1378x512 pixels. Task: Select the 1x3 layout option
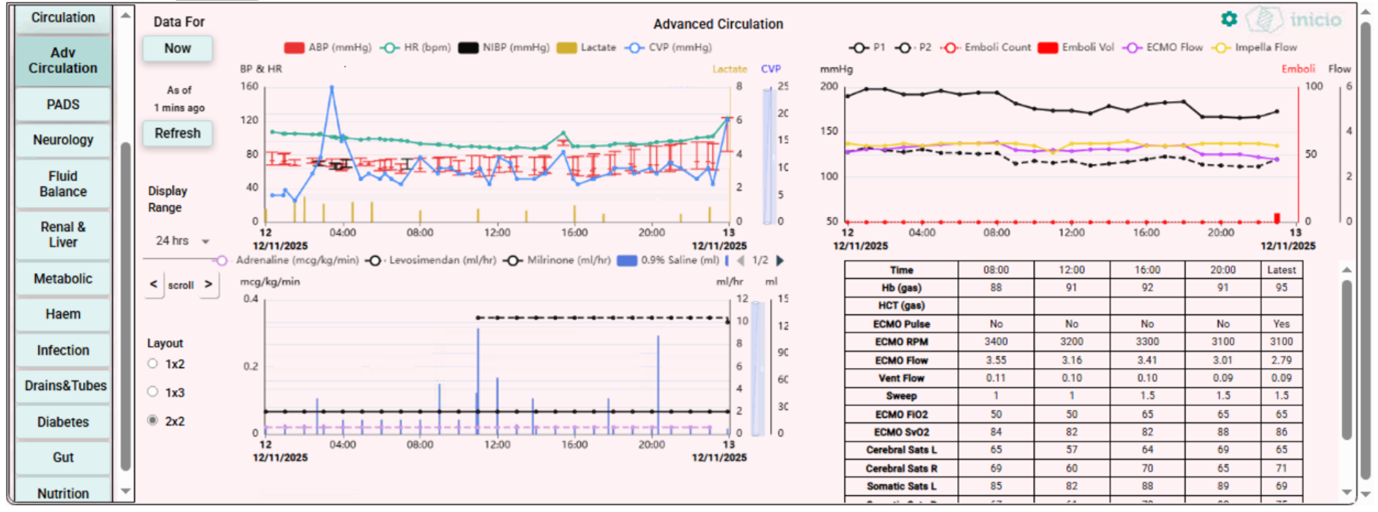(x=152, y=392)
